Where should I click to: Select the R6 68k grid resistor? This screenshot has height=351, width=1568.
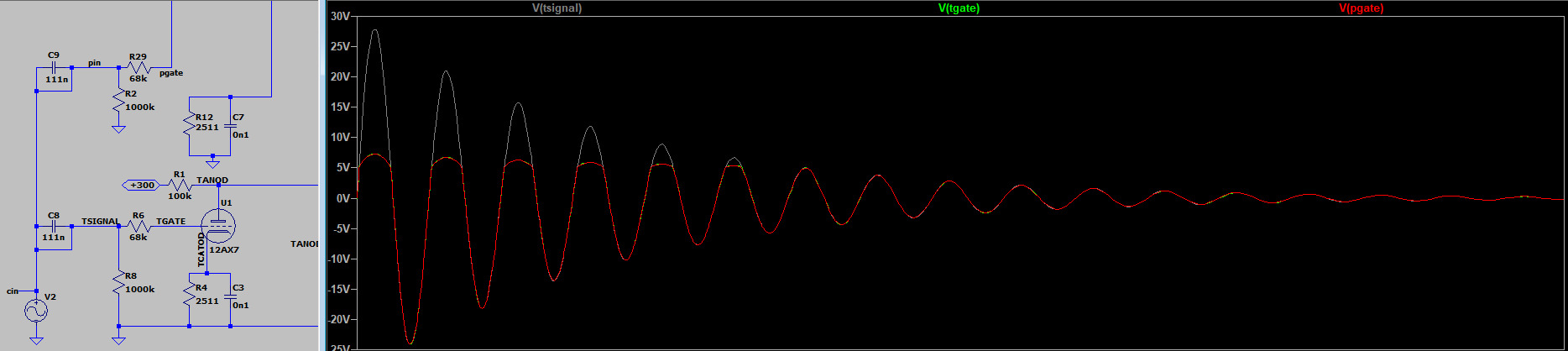[x=139, y=227]
